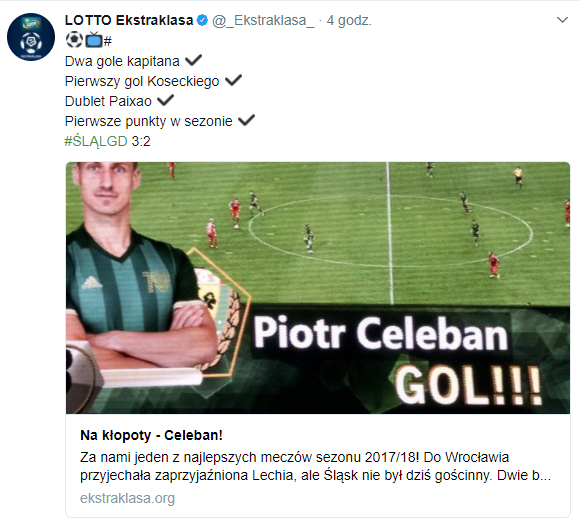Screen dimensions: 579x528
Task: Open the Piotr Celeban GOL preview image
Action: click(318, 288)
